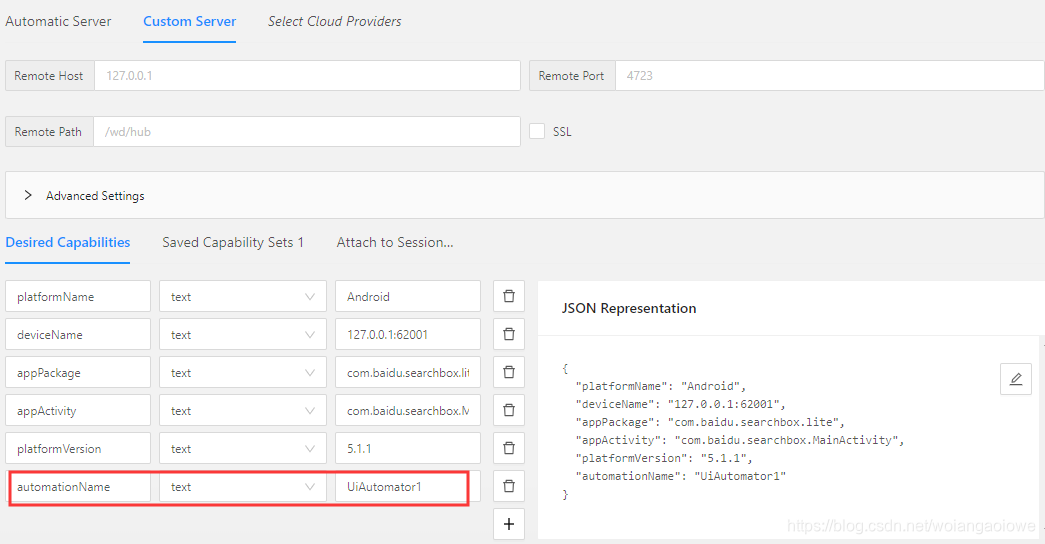Click the Remote Host input field
1045x544 pixels.
pyautogui.click(x=307, y=76)
